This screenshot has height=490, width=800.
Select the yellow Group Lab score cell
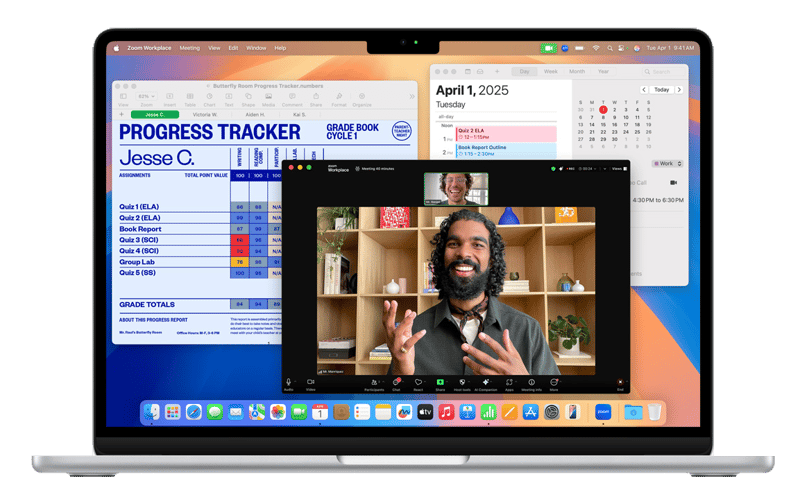pyautogui.click(x=239, y=262)
